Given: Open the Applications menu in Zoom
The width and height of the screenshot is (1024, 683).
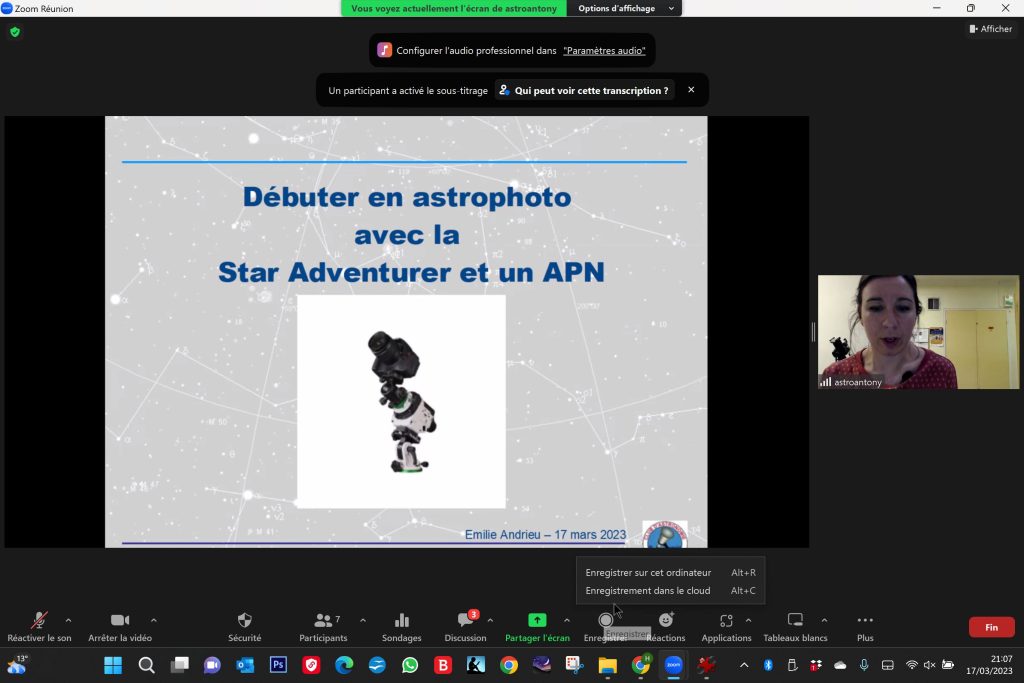Looking at the screenshot, I should click(x=726, y=626).
